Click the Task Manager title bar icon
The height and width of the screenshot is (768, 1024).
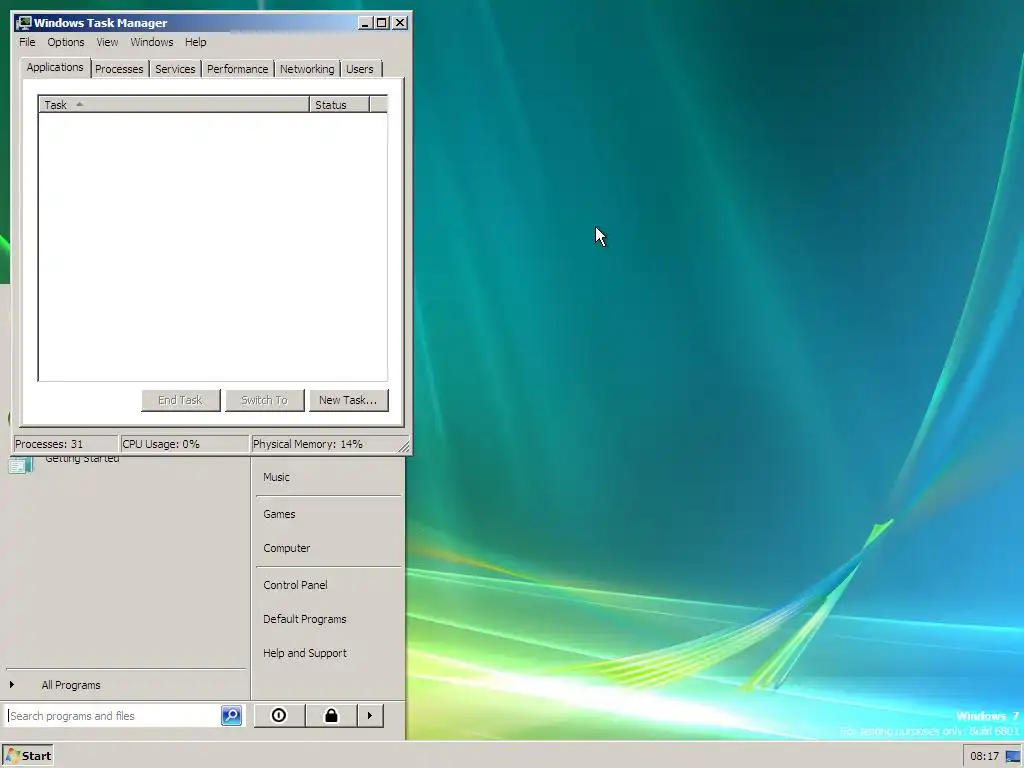tap(24, 23)
